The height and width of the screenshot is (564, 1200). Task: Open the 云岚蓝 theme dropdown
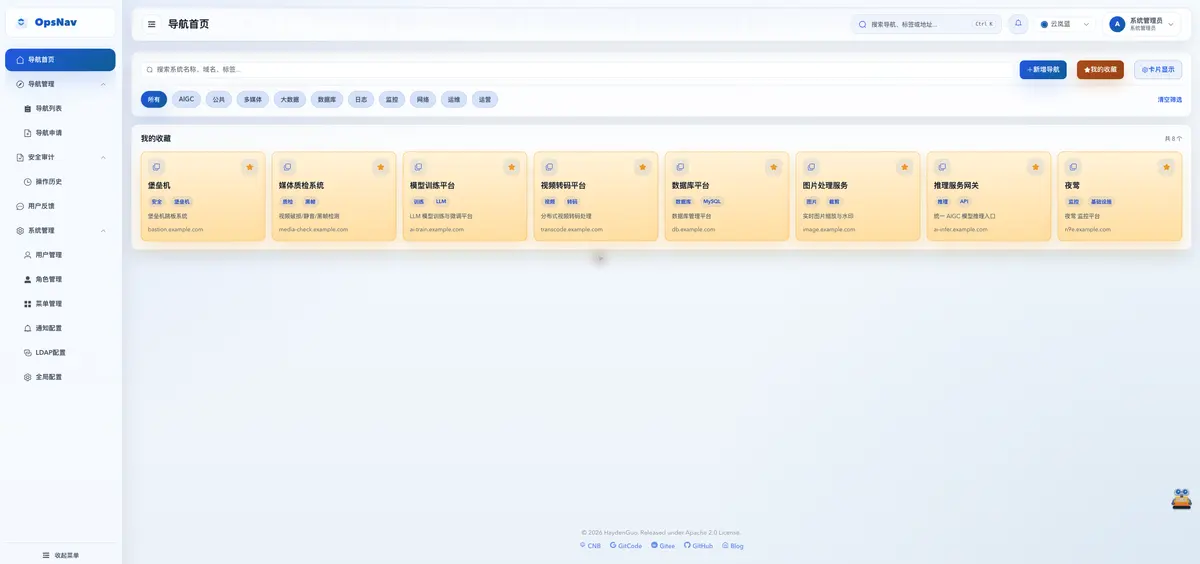pyautogui.click(x=1065, y=24)
